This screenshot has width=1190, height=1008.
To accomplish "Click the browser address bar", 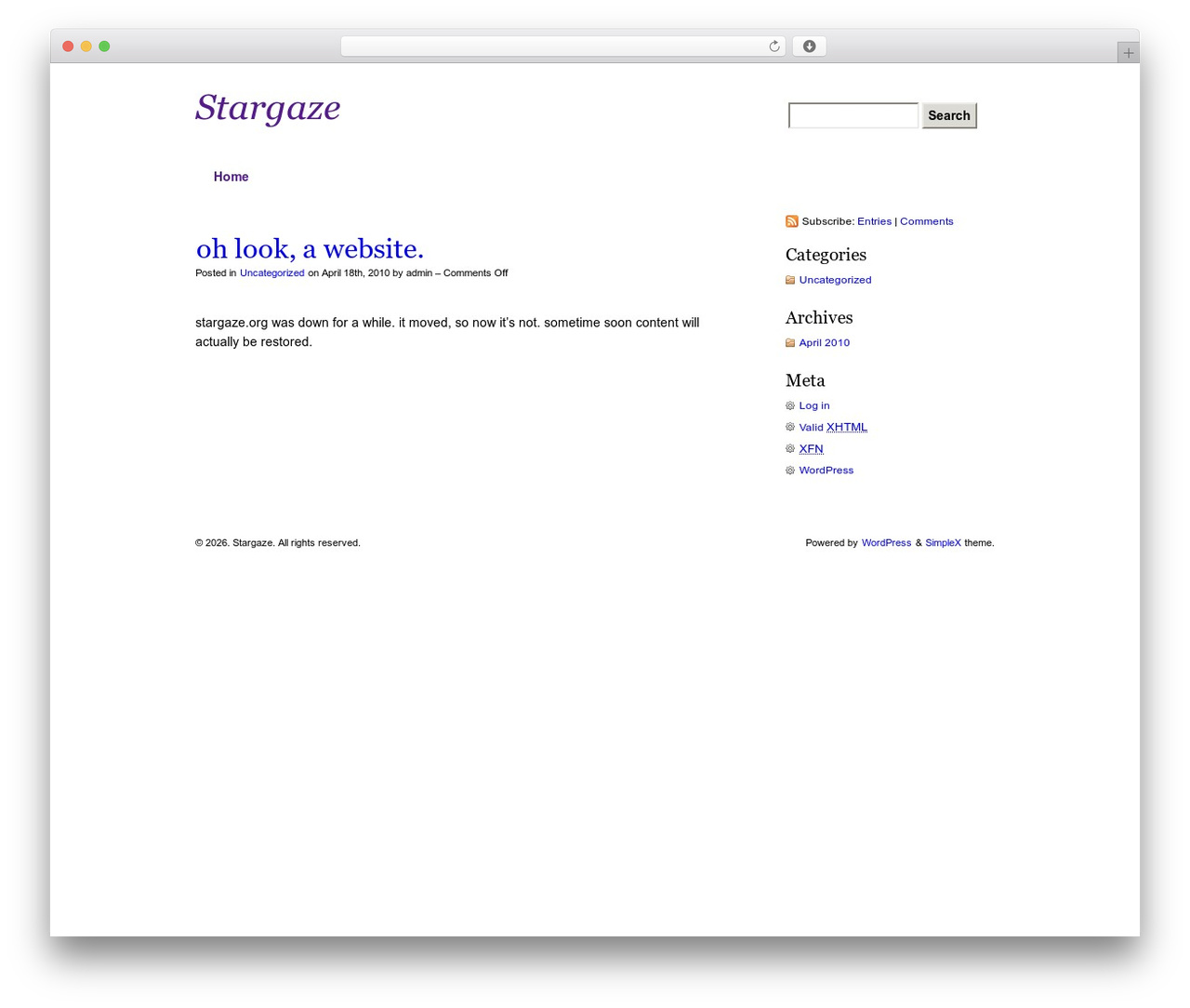I will pos(563,46).
